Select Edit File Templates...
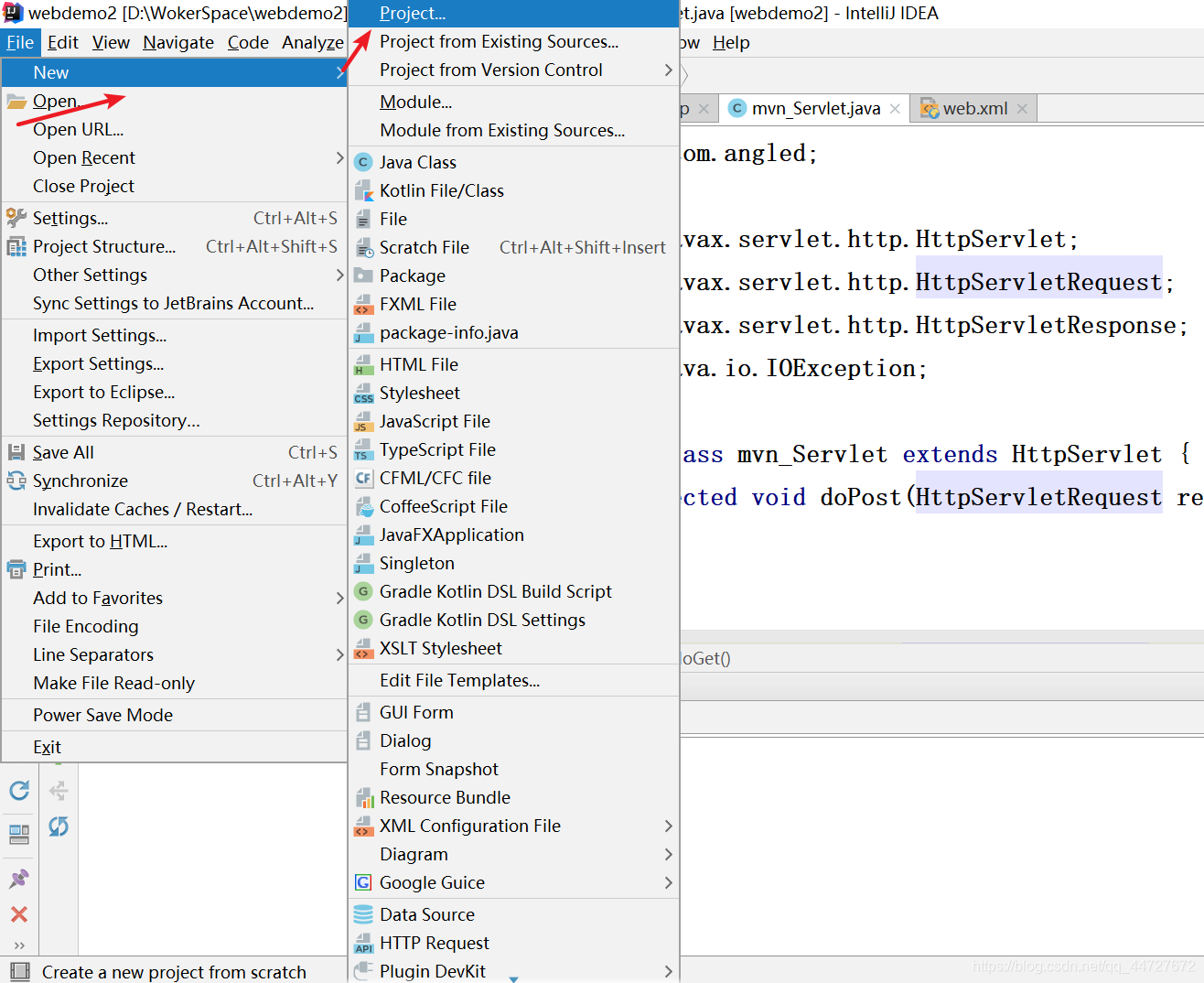 tap(513, 680)
